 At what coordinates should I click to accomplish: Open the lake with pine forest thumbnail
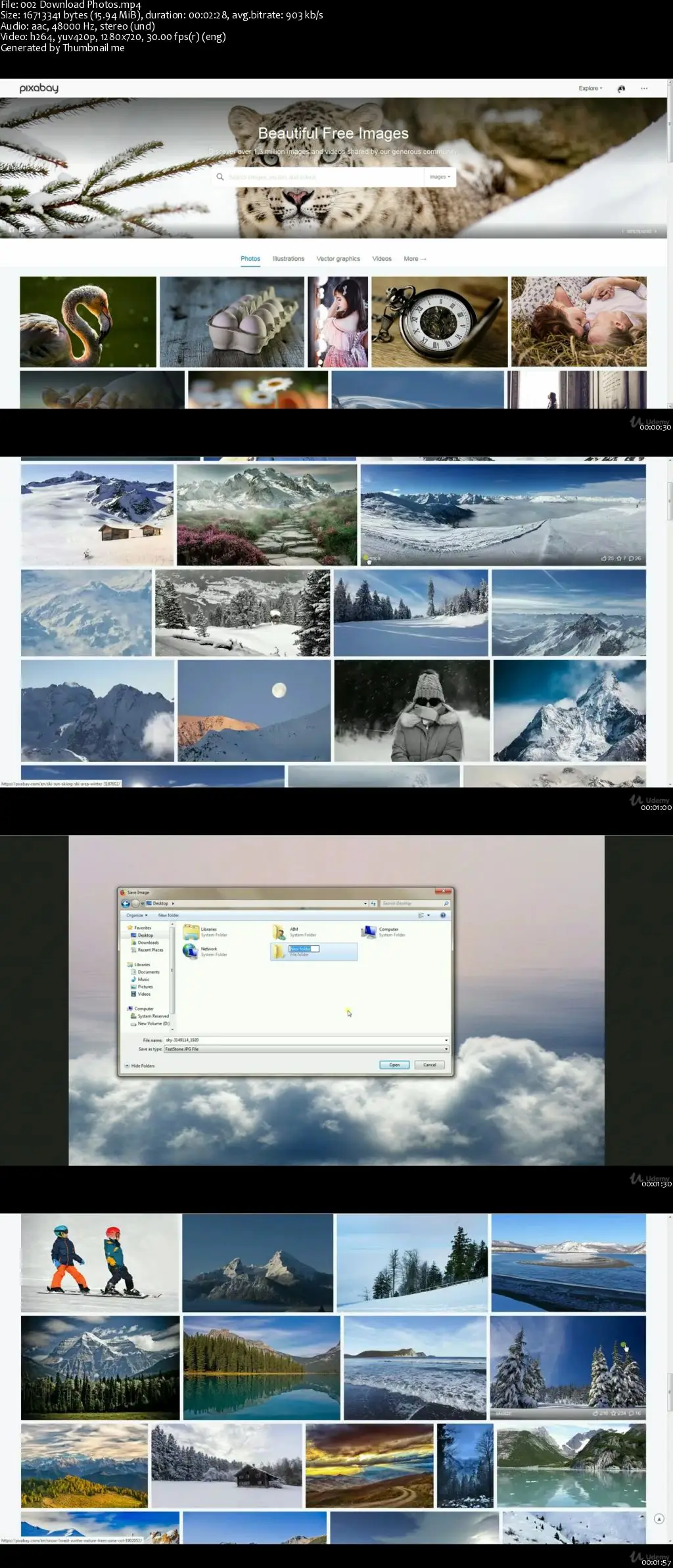262,1368
